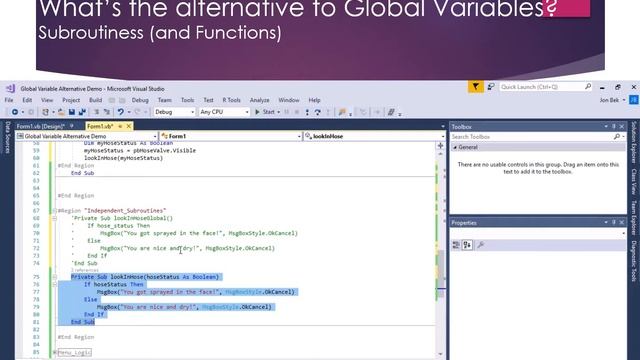Image resolution: width=640 pixels, height=360 pixels.
Task: Expand the collapsed Menu_Logic region
Action: click(54, 352)
